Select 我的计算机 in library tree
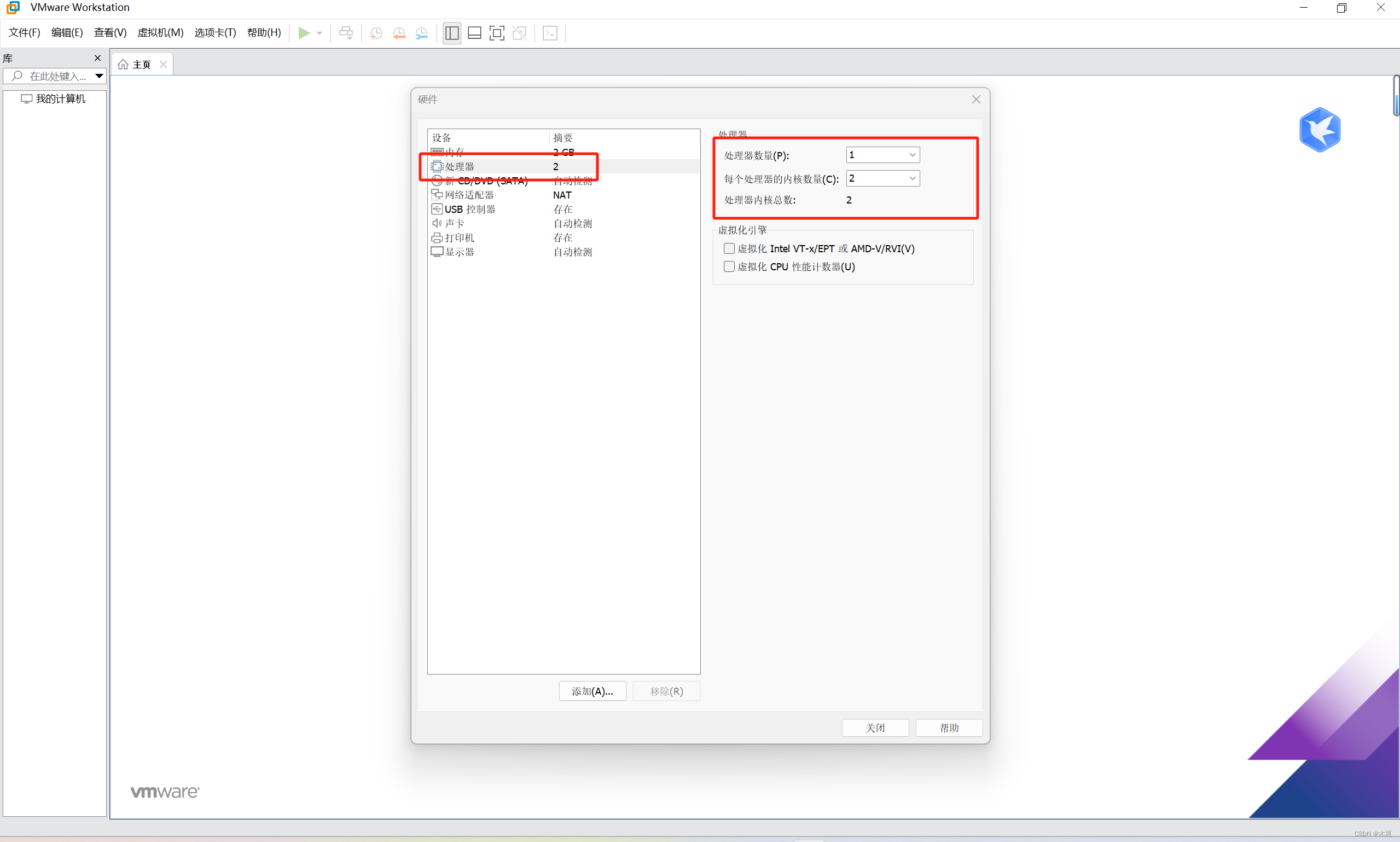This screenshot has height=842, width=1400. click(x=60, y=98)
